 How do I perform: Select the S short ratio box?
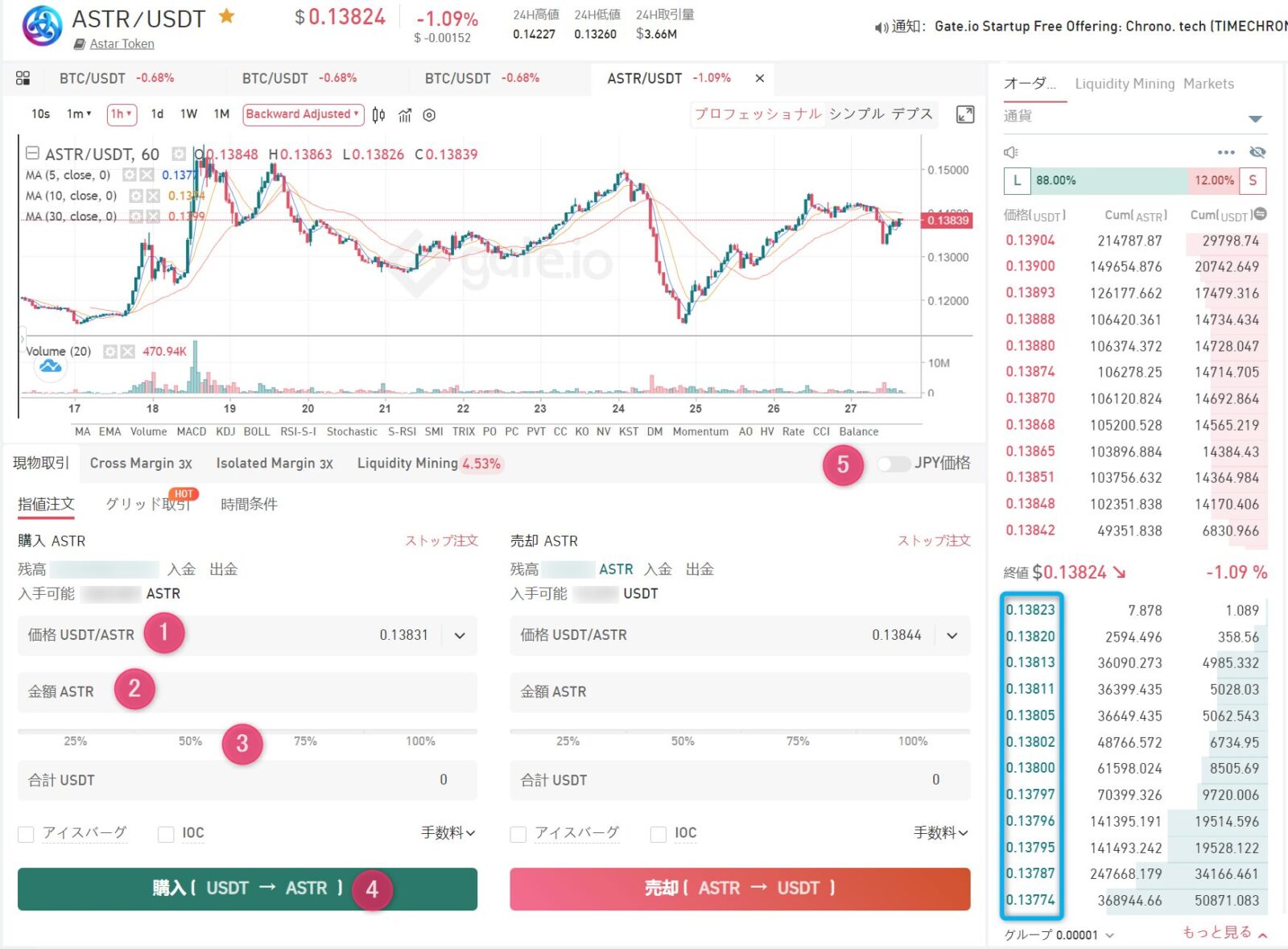click(x=1253, y=180)
